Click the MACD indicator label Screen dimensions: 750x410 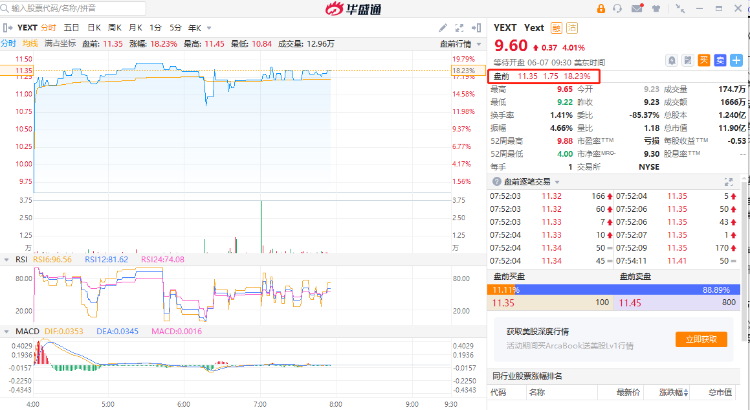[x=27, y=331]
